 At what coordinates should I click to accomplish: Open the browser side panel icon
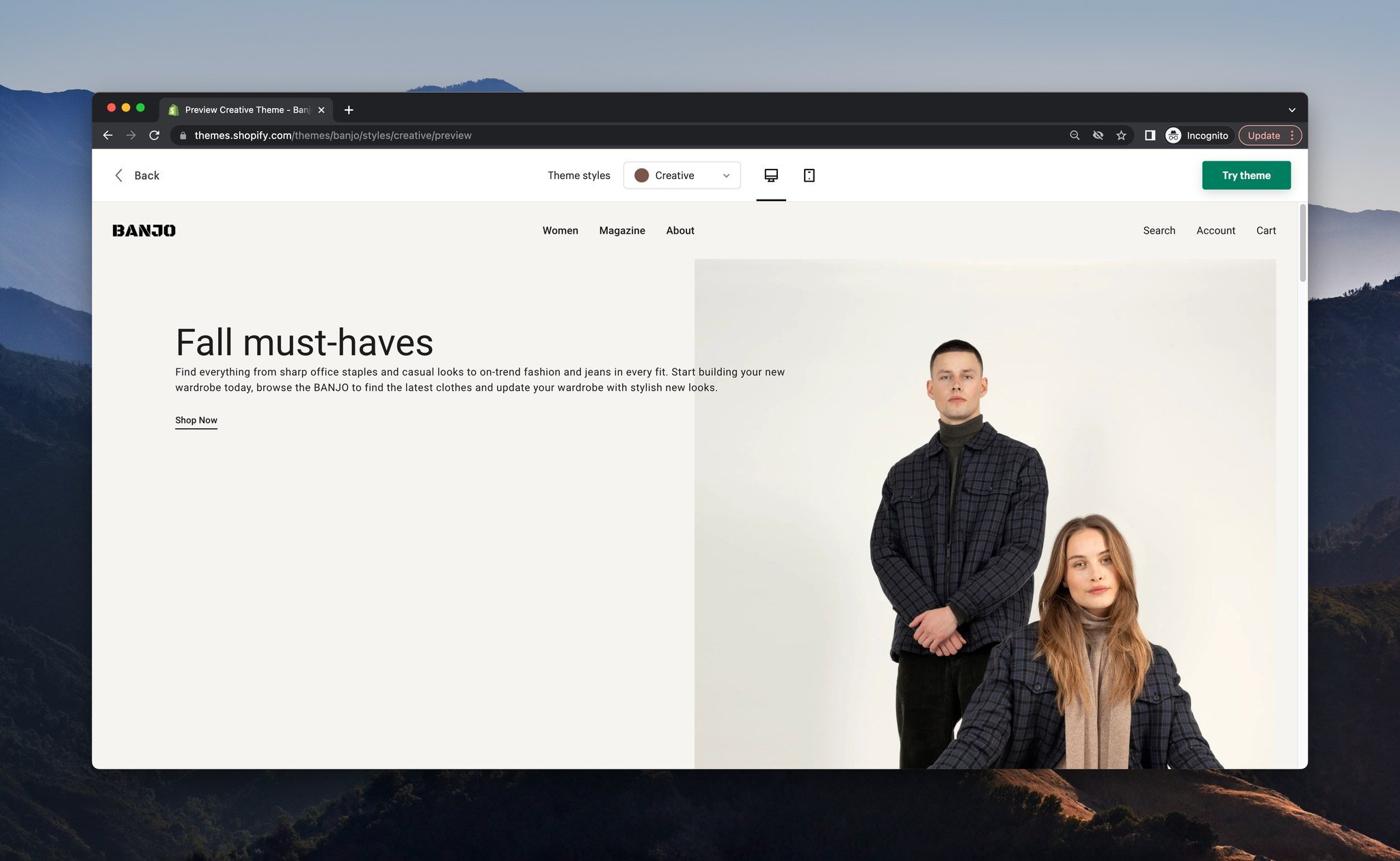[1150, 135]
